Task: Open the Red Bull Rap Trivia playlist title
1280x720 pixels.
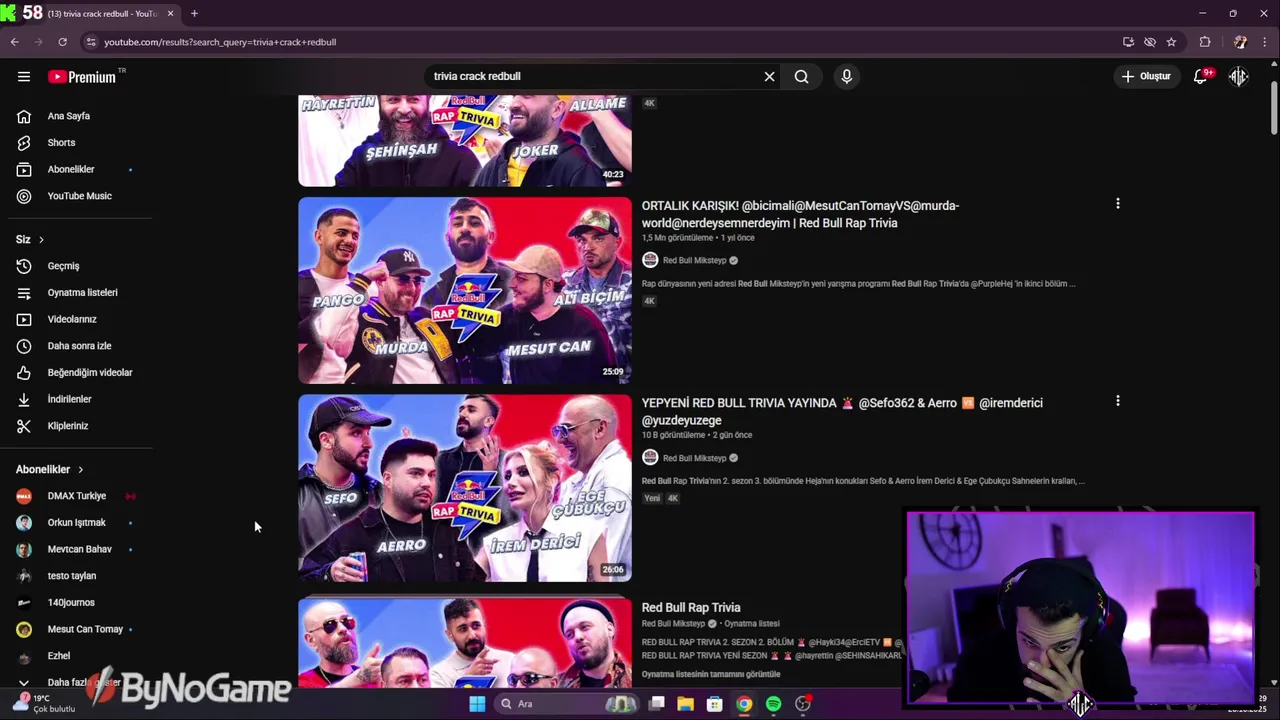Action: [691, 607]
